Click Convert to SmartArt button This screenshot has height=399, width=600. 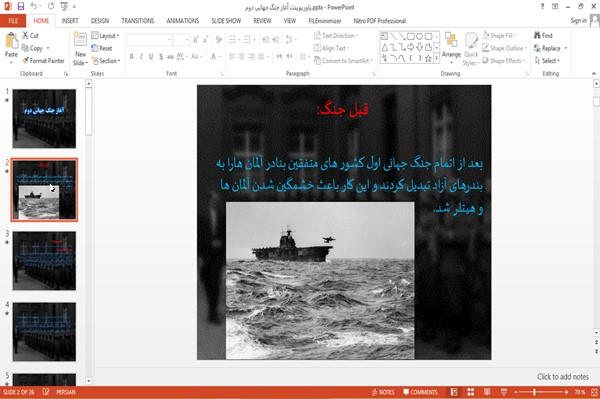pyautogui.click(x=343, y=60)
